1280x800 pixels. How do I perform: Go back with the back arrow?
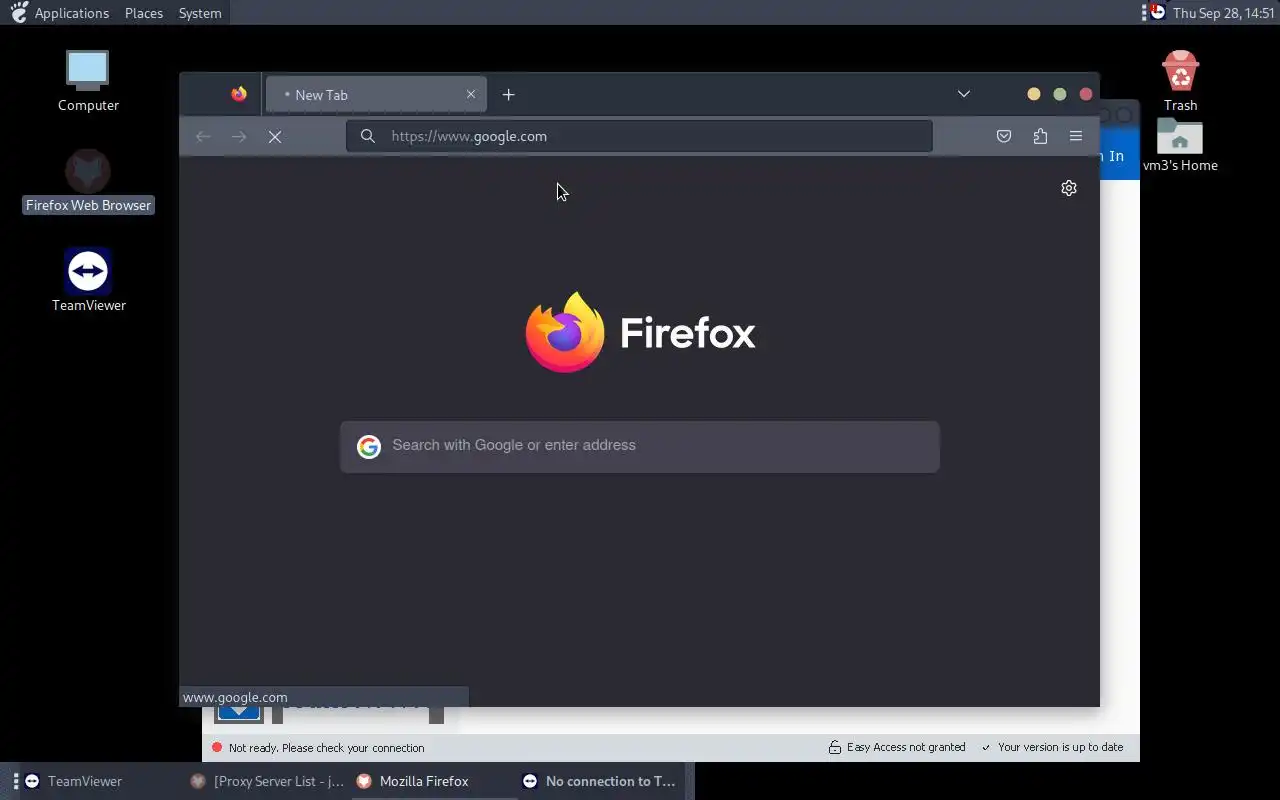pyautogui.click(x=203, y=136)
